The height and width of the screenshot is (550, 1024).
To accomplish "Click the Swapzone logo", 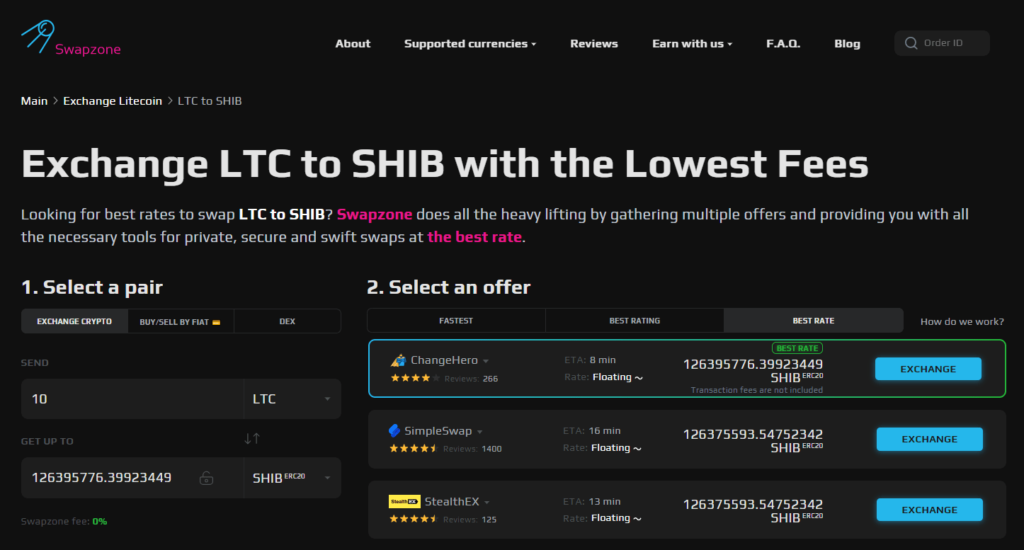I will coord(70,40).
